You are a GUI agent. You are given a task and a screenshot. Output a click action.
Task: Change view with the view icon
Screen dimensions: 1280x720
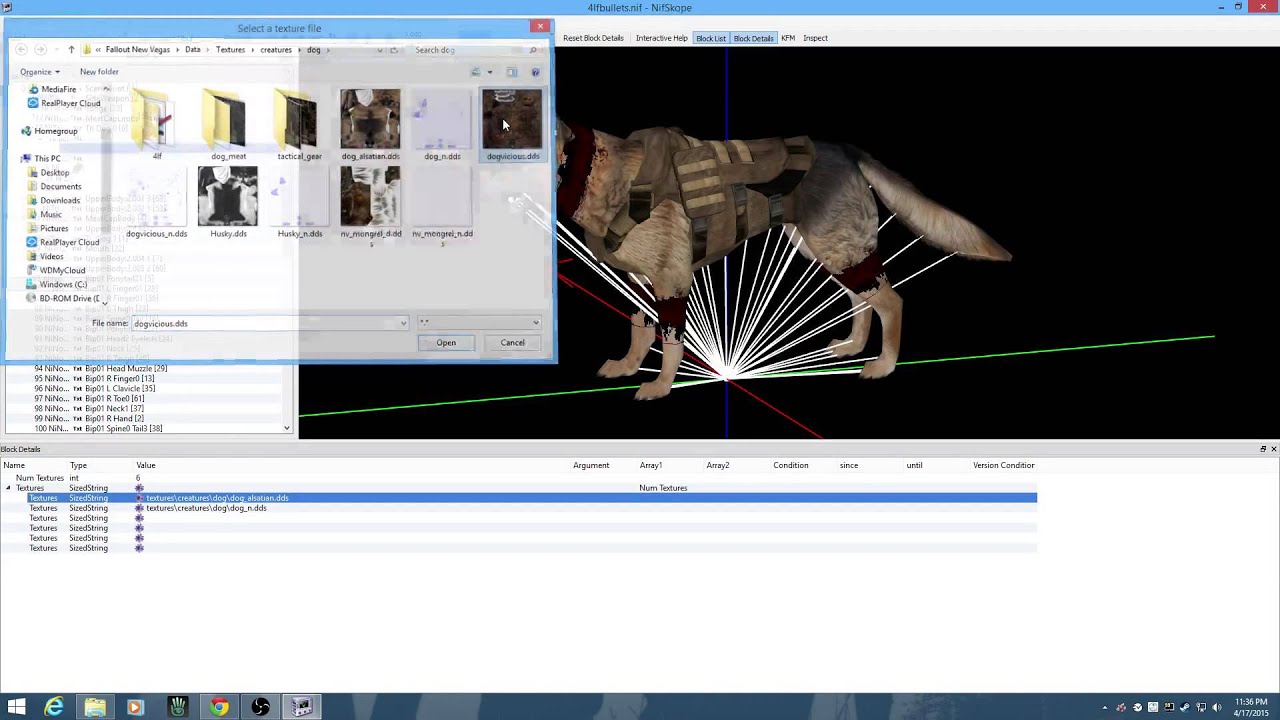[476, 72]
